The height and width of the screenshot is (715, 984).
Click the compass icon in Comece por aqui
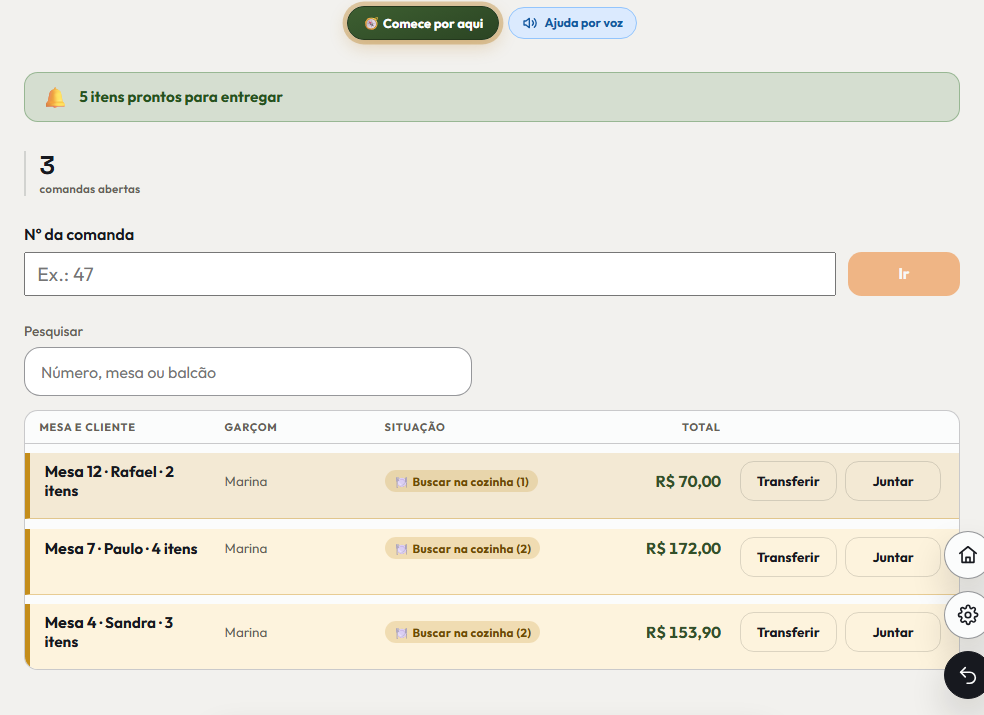pos(371,24)
